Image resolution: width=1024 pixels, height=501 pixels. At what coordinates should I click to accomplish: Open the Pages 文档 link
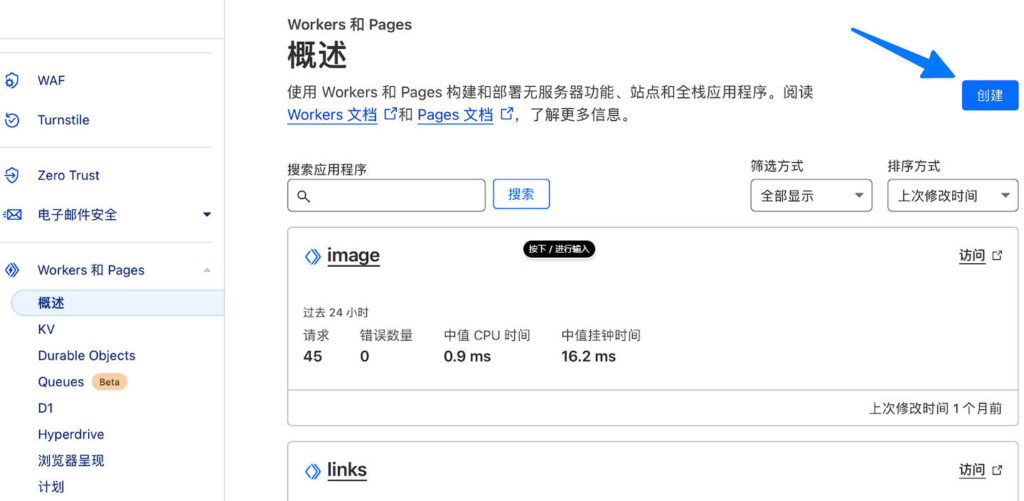click(455, 115)
